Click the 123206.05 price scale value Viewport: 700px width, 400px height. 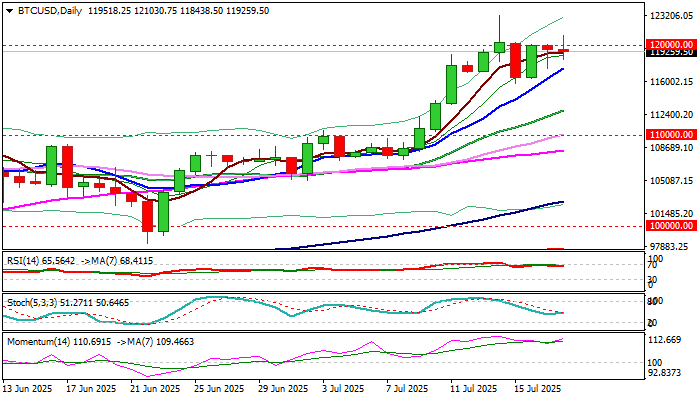point(671,16)
